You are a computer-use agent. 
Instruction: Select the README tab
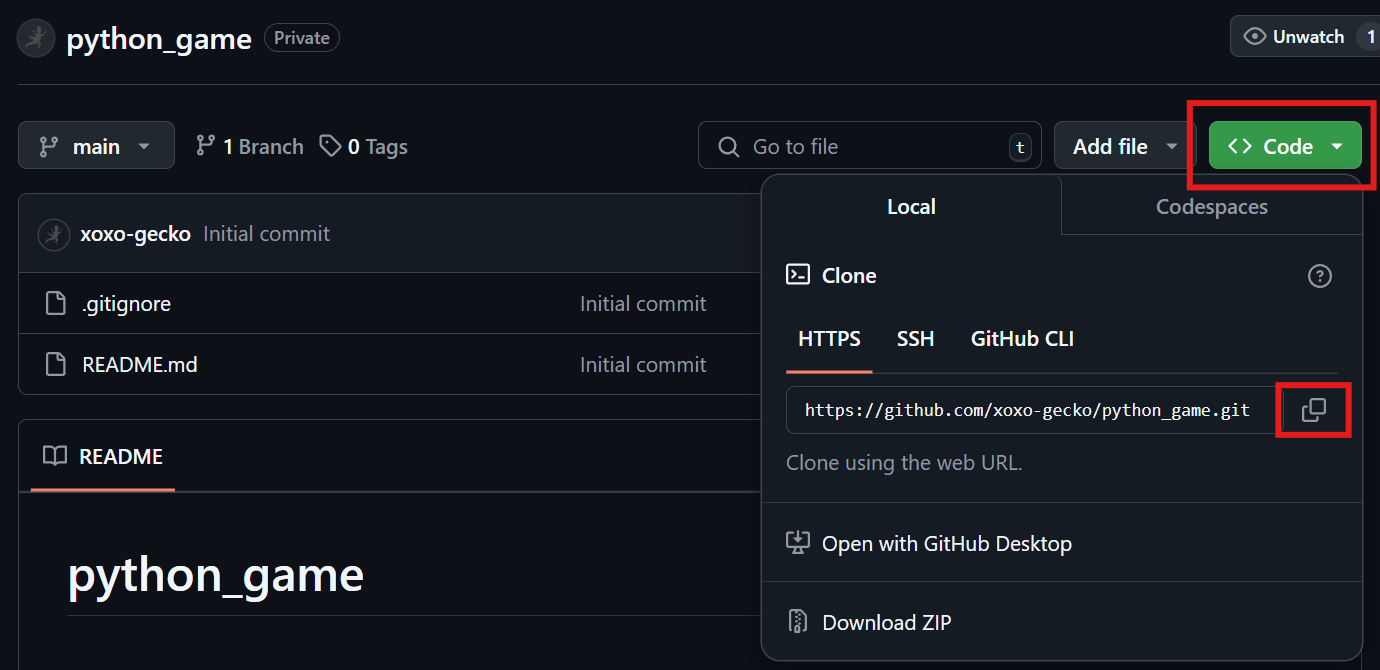tap(103, 456)
